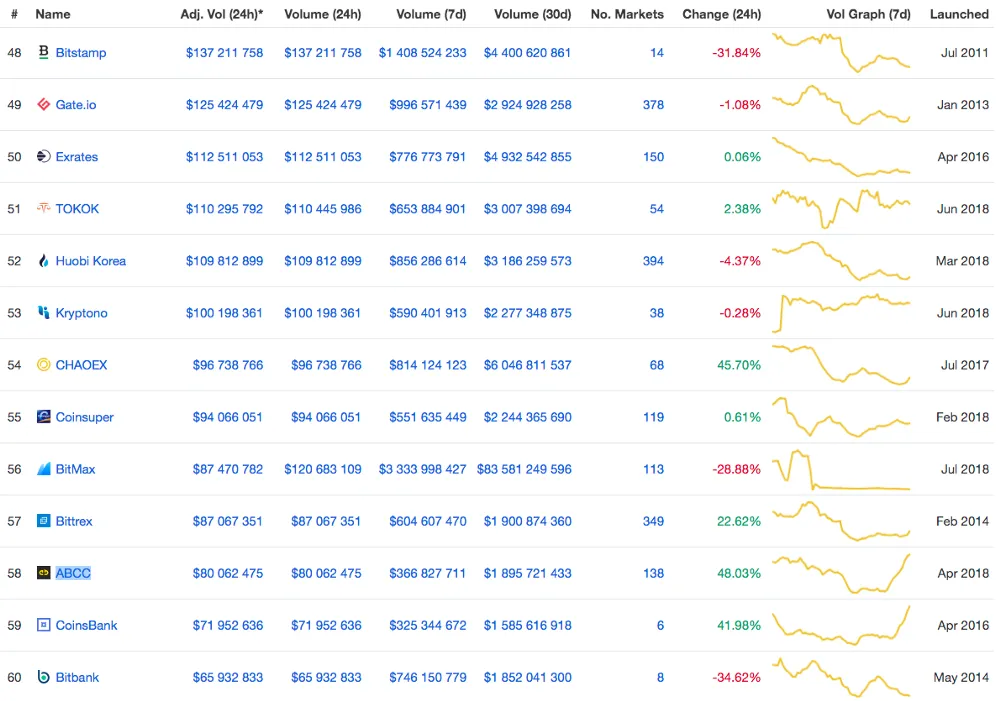Open the Bittrex exchange link

click(74, 521)
